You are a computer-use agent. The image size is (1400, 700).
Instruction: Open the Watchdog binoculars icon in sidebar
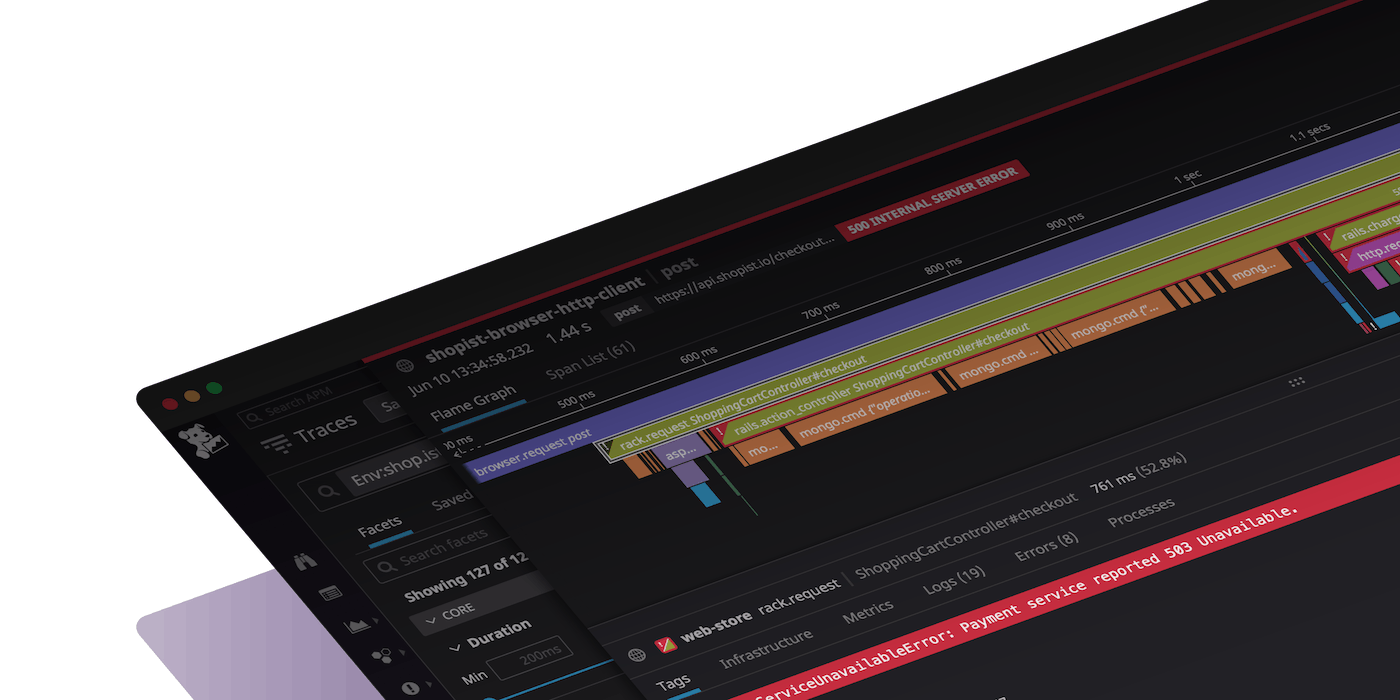(x=307, y=562)
